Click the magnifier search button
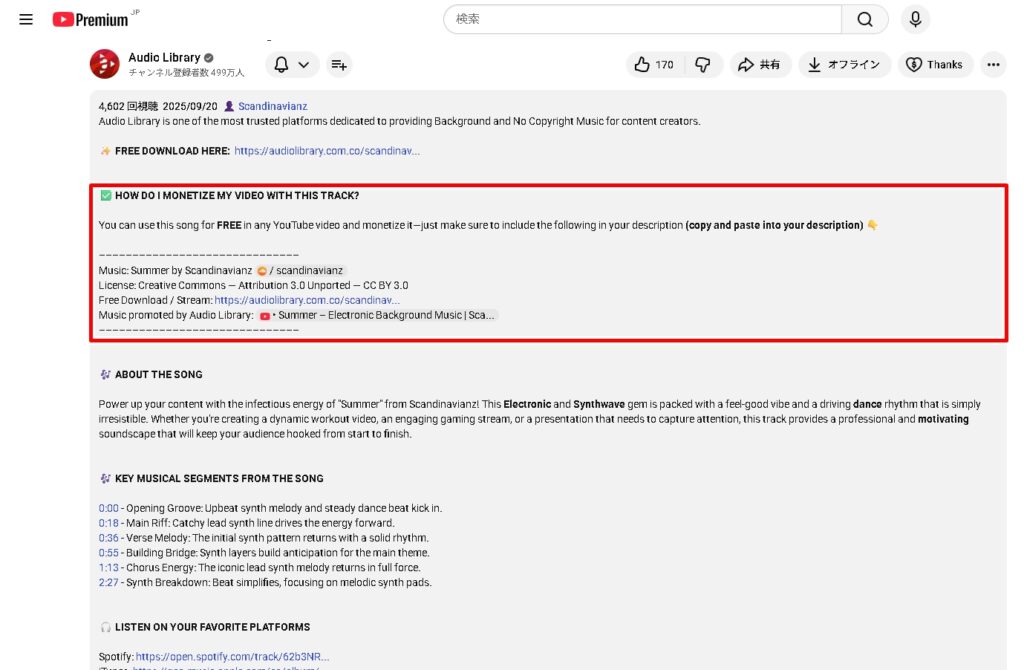 click(x=864, y=19)
